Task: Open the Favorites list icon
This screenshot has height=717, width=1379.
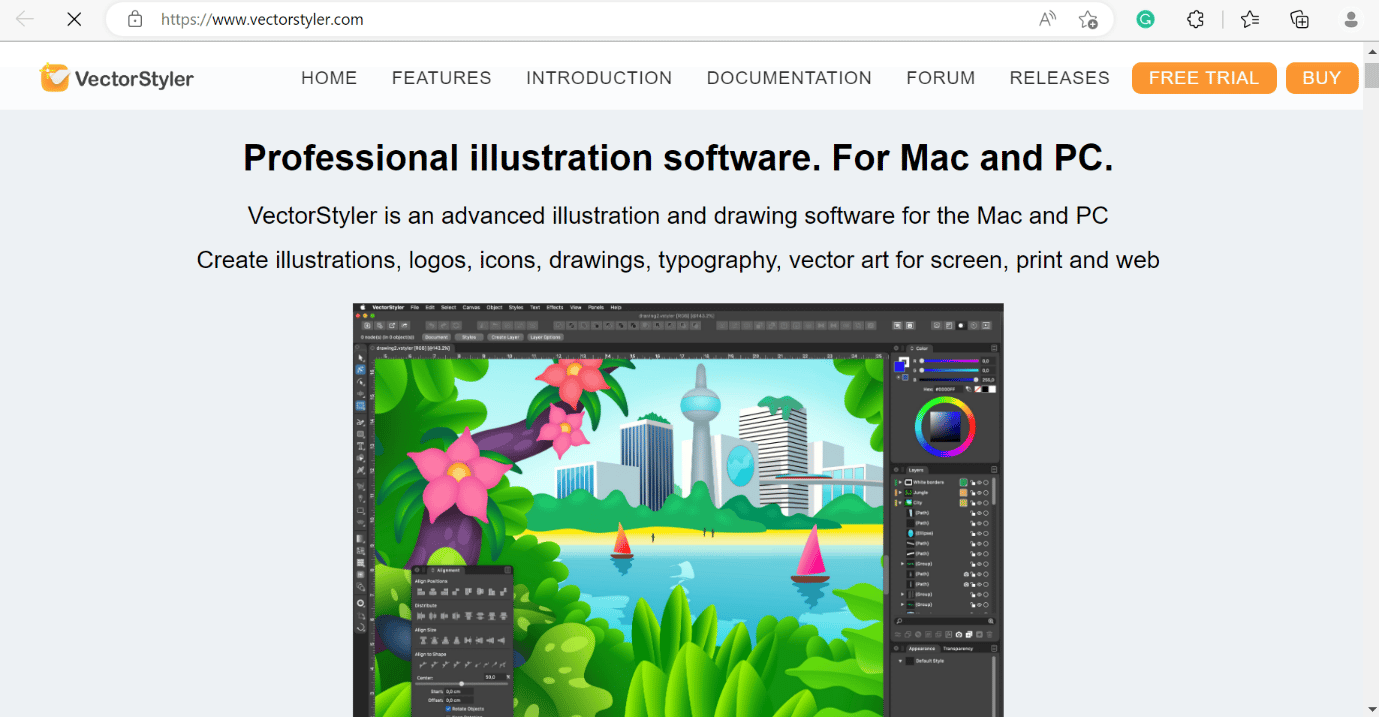Action: pyautogui.click(x=1250, y=19)
